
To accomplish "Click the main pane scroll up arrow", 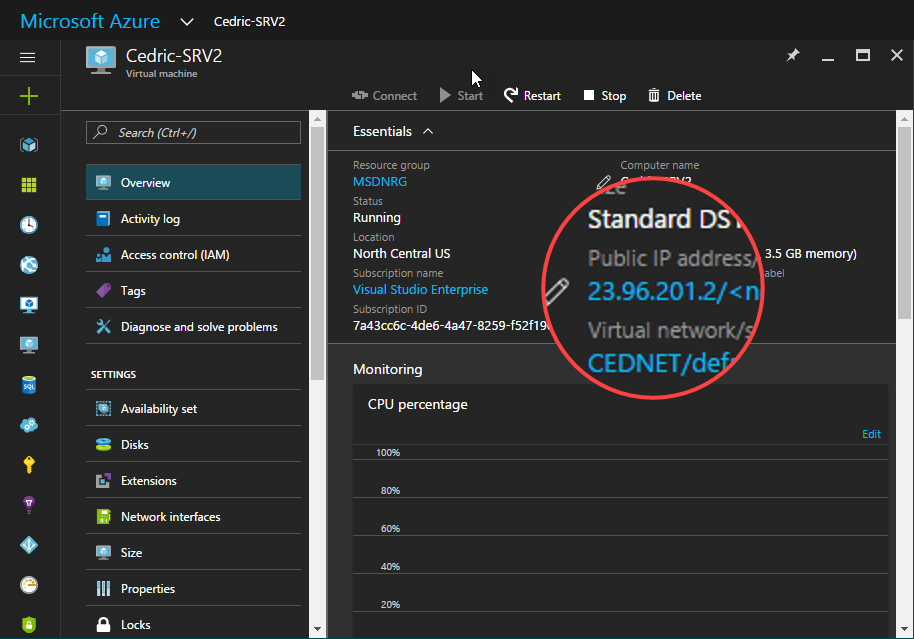I will [904, 119].
